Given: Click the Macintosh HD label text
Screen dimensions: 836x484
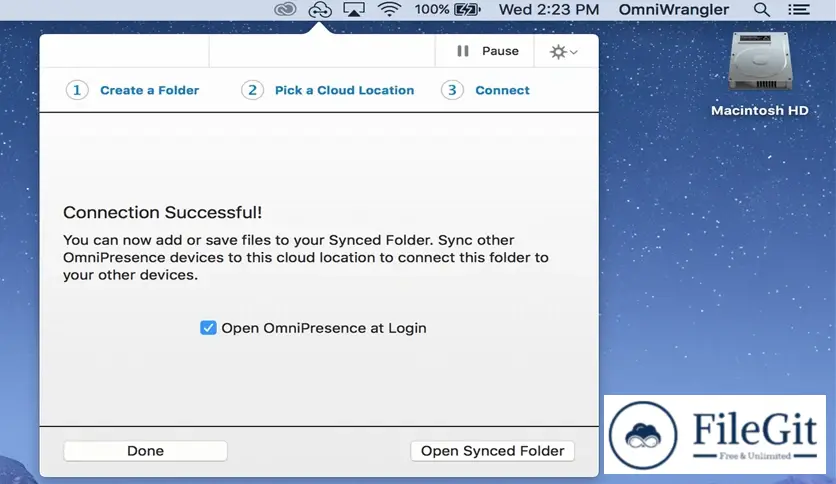Looking at the screenshot, I should pos(760,110).
